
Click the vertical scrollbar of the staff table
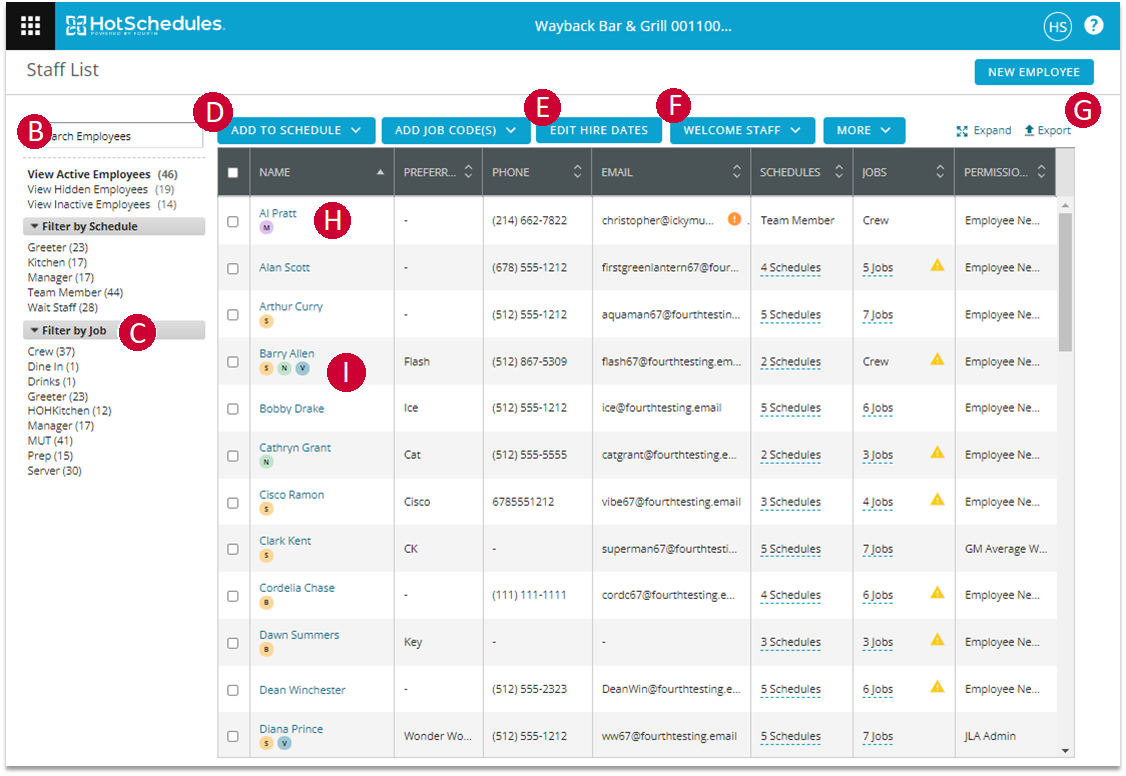click(x=1065, y=282)
